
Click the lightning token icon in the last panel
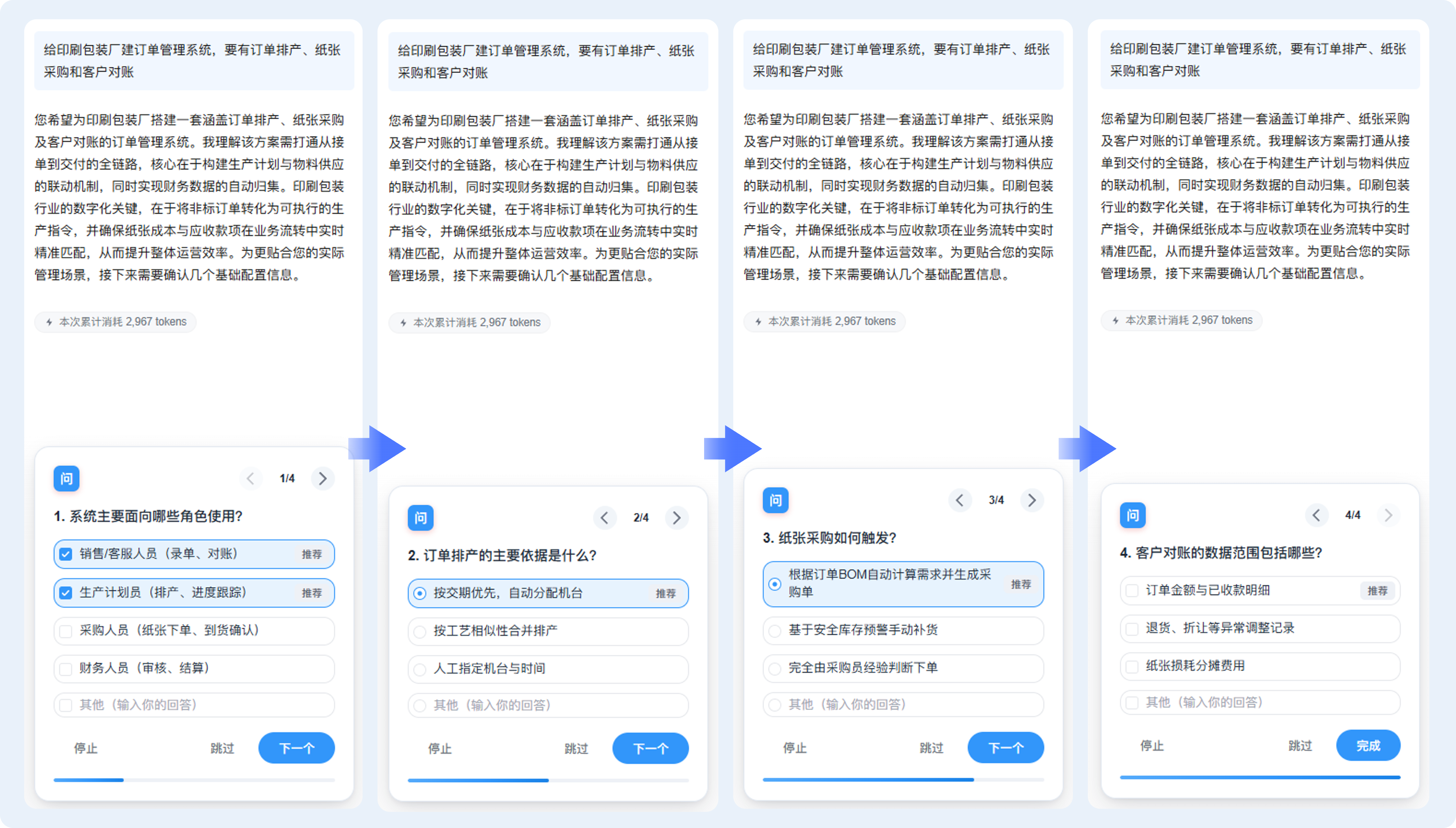pyautogui.click(x=1116, y=320)
